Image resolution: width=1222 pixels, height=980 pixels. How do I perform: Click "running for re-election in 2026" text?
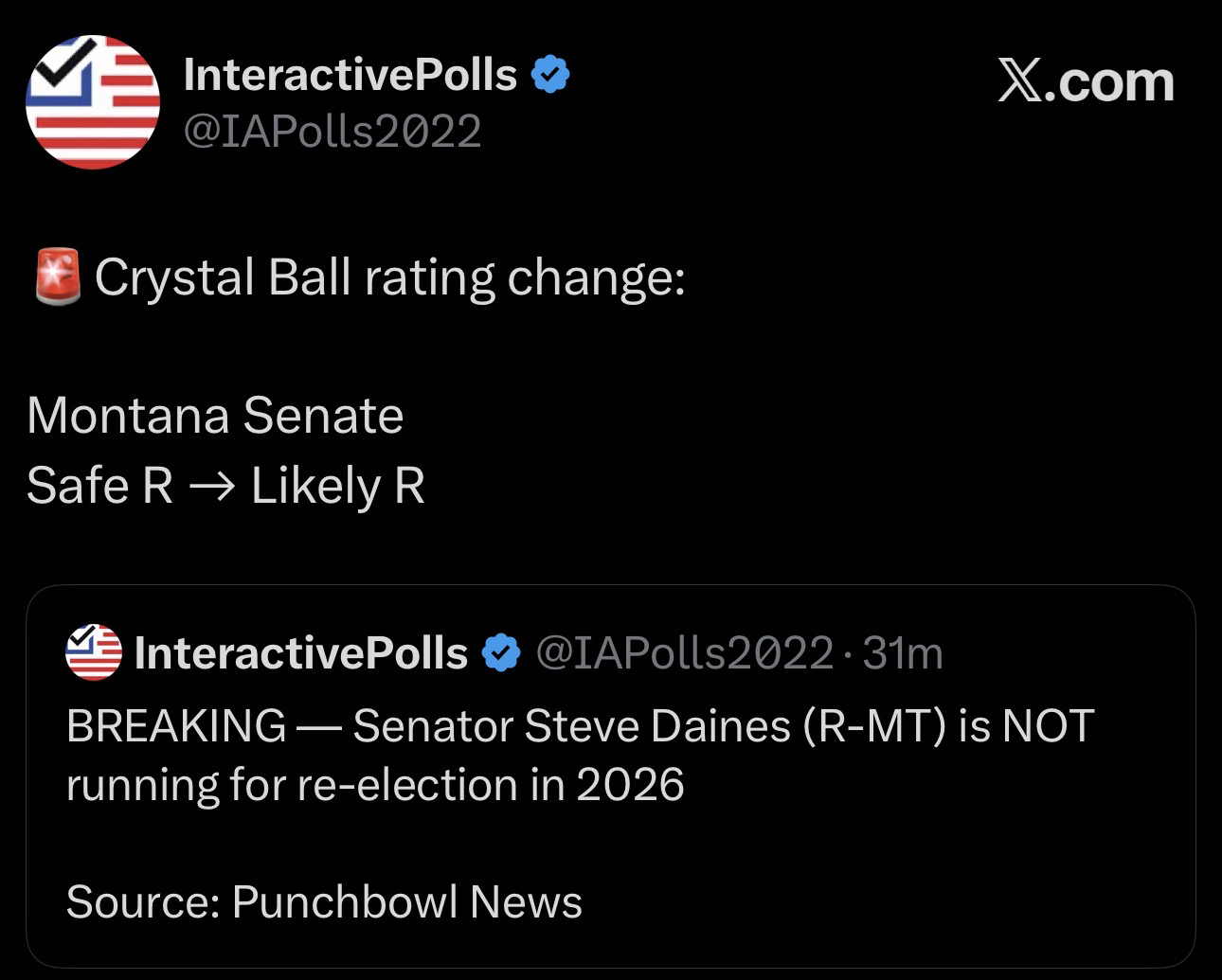(x=375, y=785)
